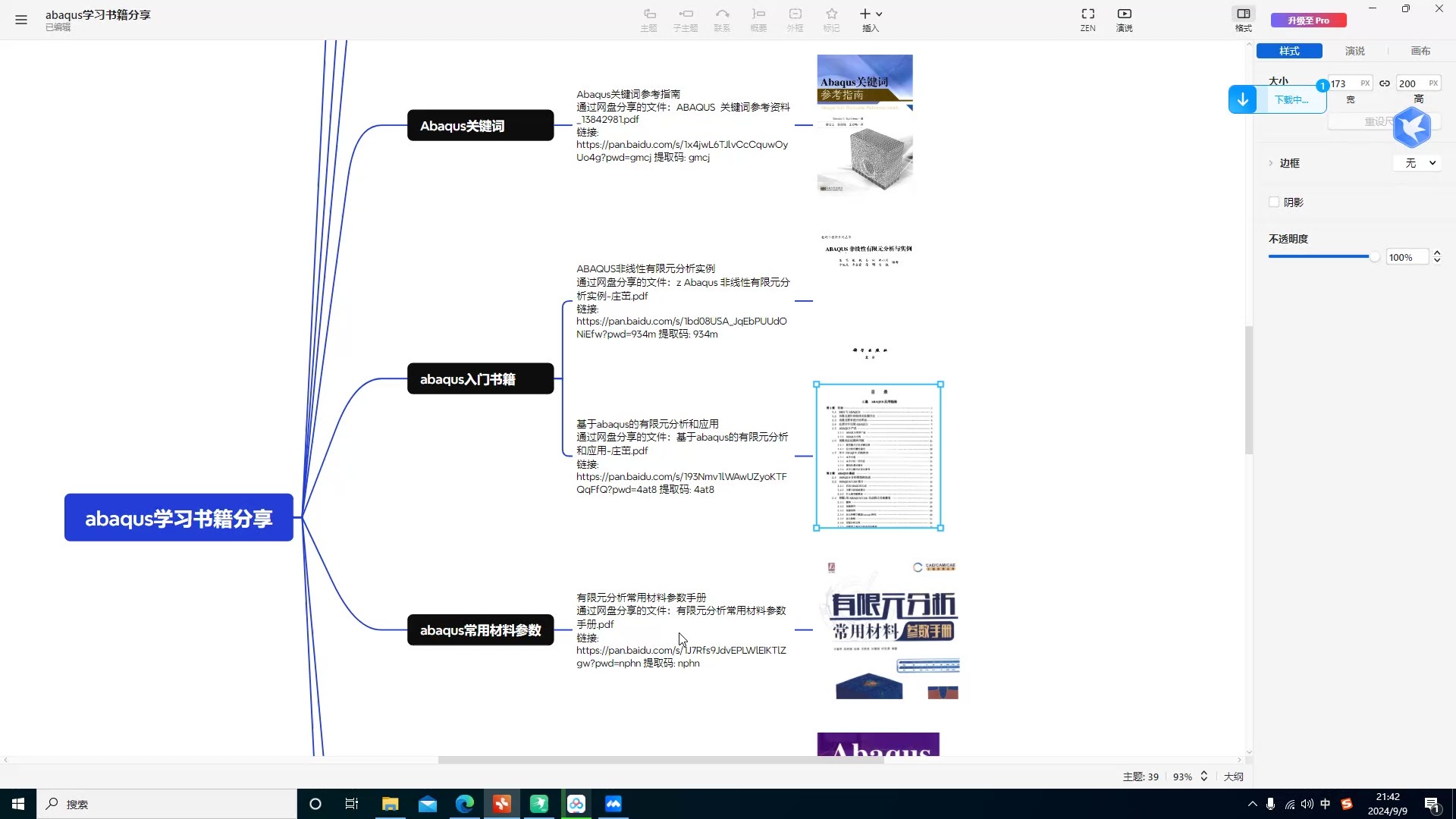Start 演说 (Pitch) presentation mode
This screenshot has height=819, width=1456.
(1125, 20)
